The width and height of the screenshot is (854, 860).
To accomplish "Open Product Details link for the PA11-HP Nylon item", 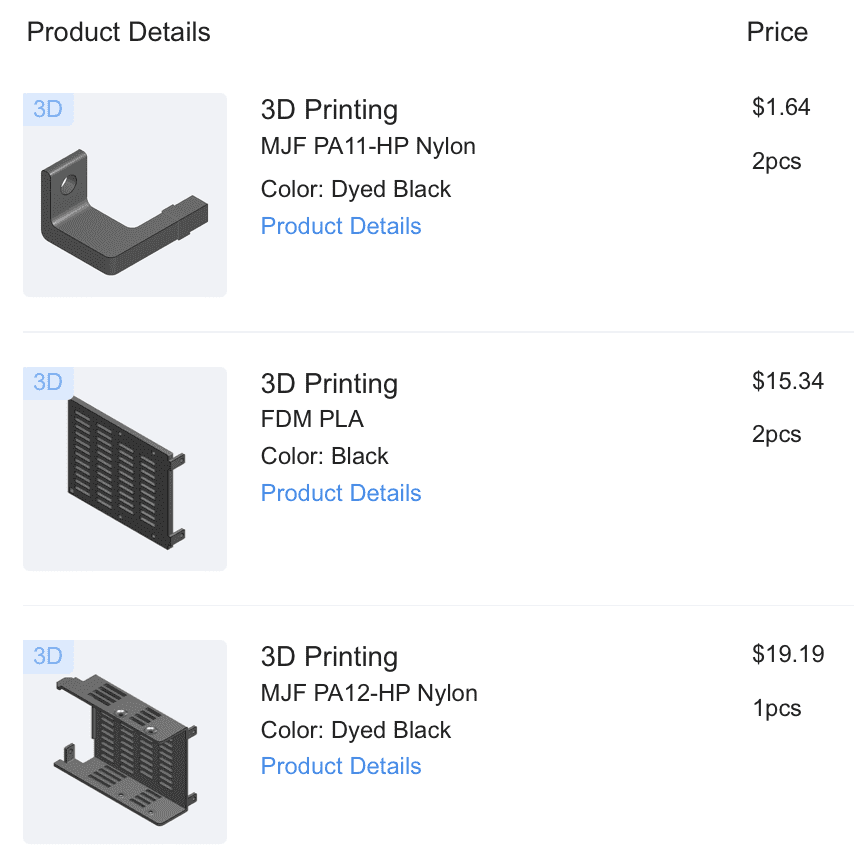I will [x=341, y=226].
